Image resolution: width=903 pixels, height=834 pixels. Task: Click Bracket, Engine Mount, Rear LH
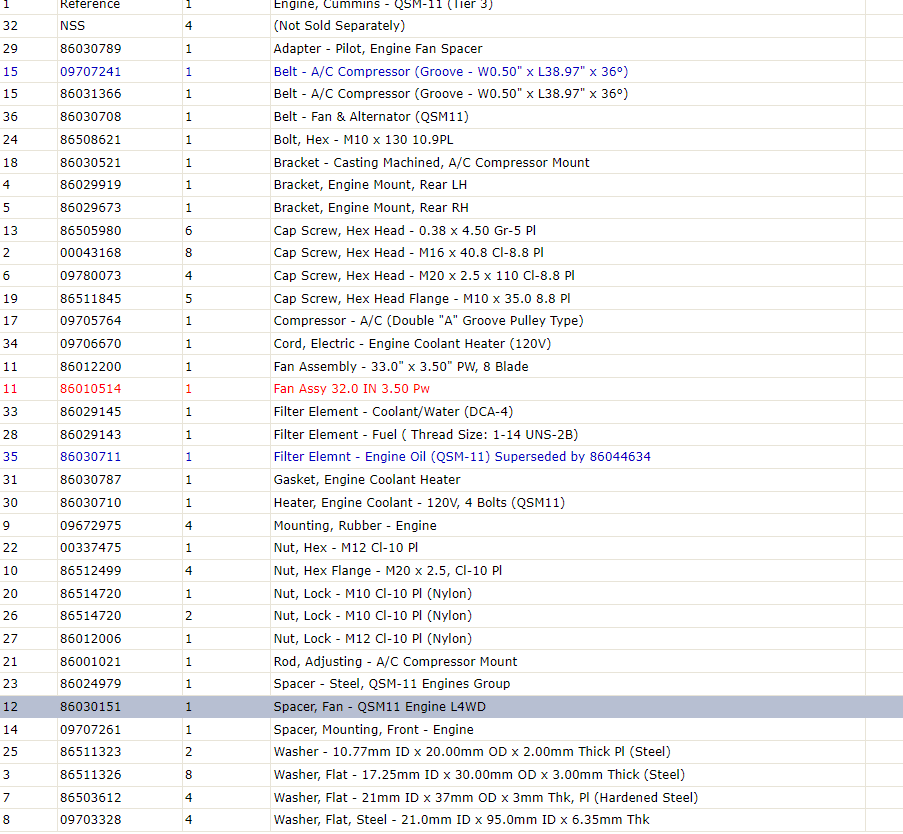[370, 185]
